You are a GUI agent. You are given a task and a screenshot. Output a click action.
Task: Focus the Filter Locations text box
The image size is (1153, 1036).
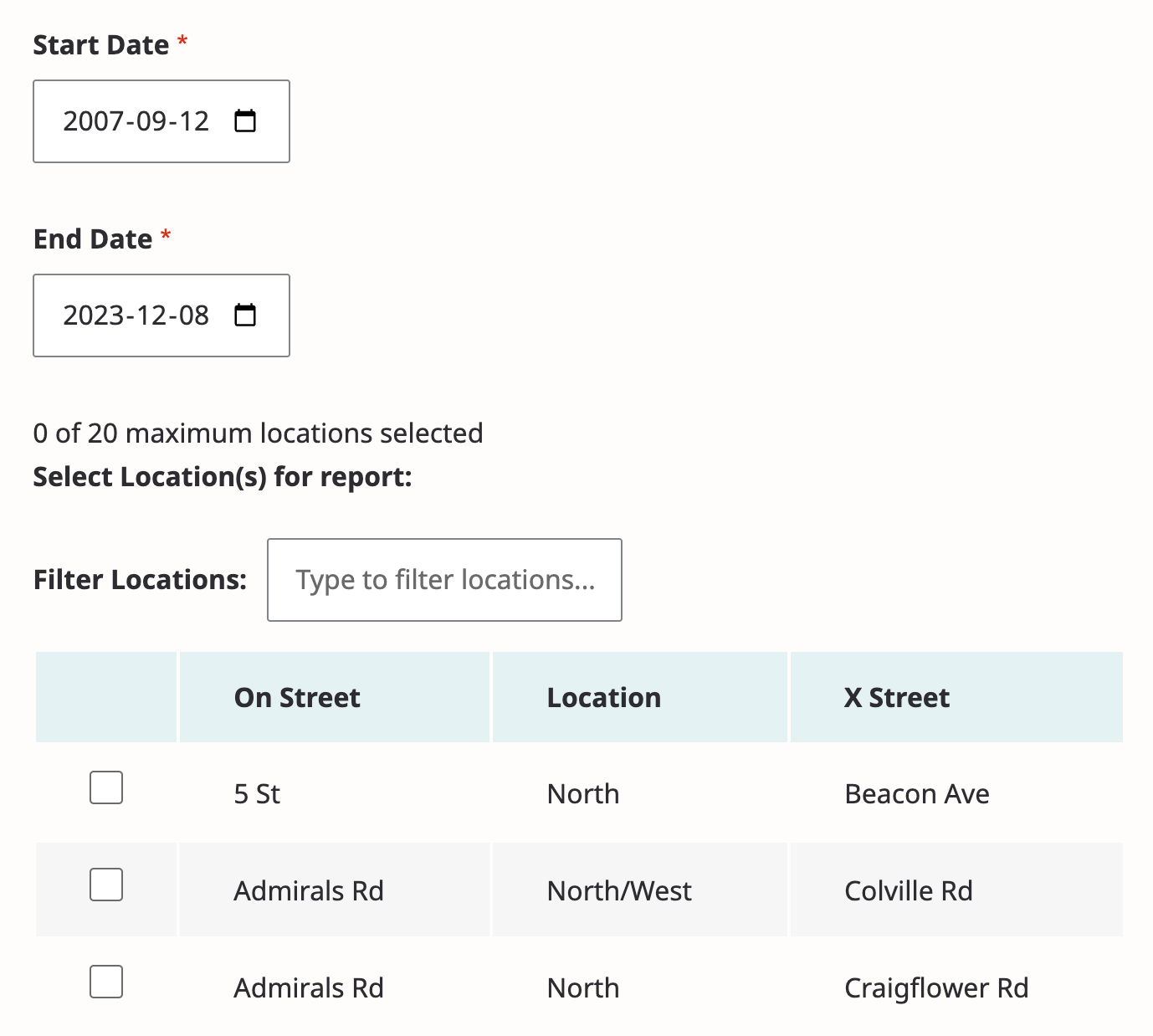(x=444, y=580)
